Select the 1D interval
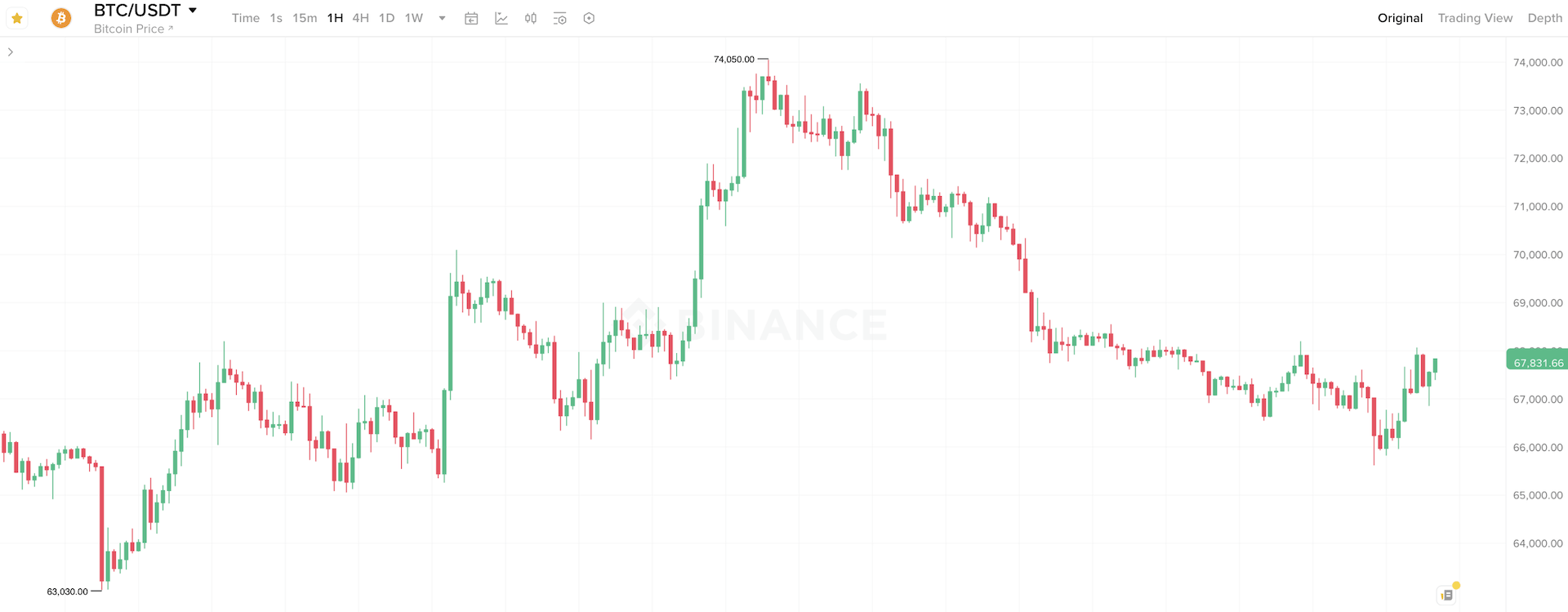The width and height of the screenshot is (1568, 612). 386,18
